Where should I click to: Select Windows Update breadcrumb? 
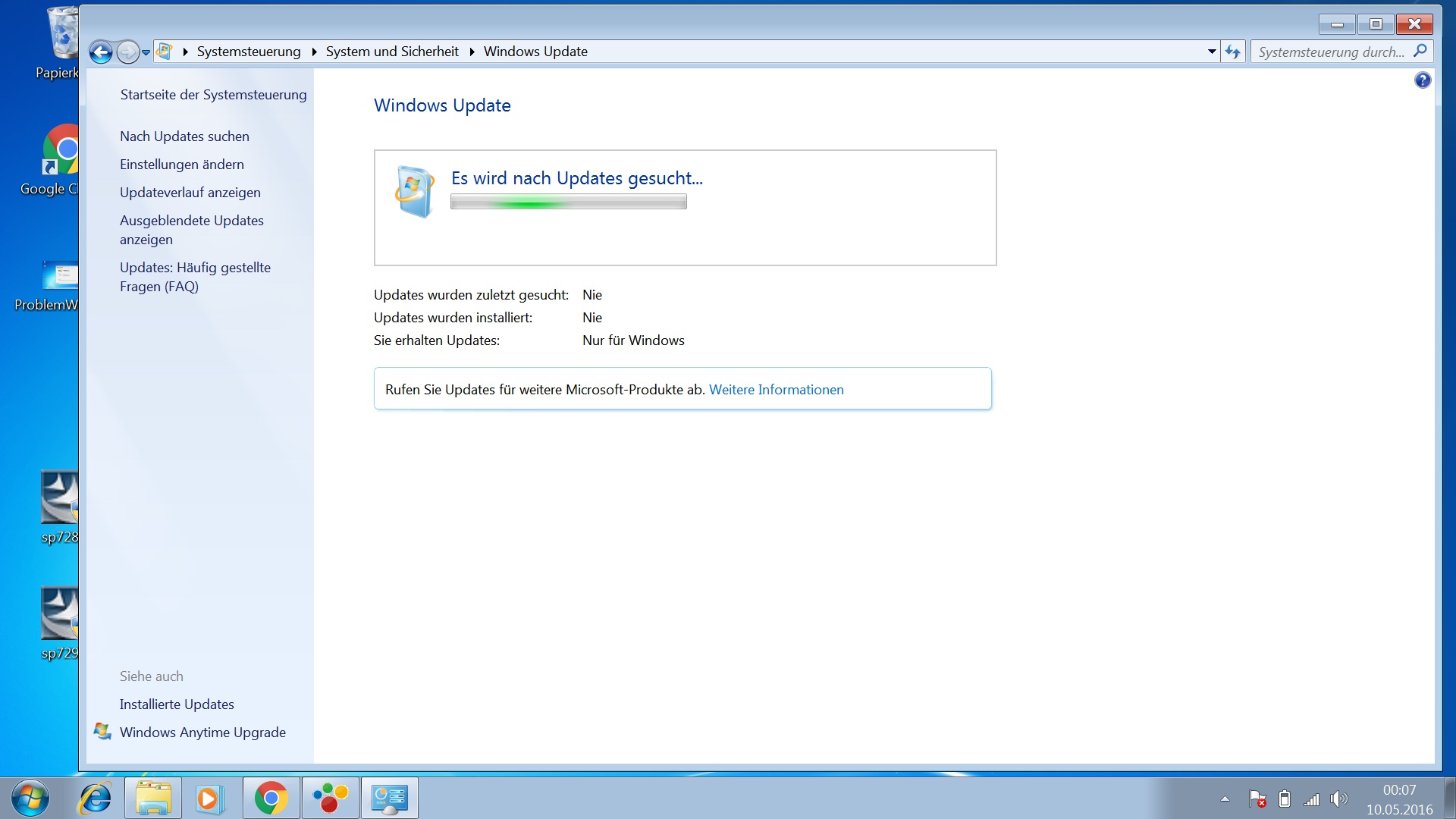pos(535,52)
